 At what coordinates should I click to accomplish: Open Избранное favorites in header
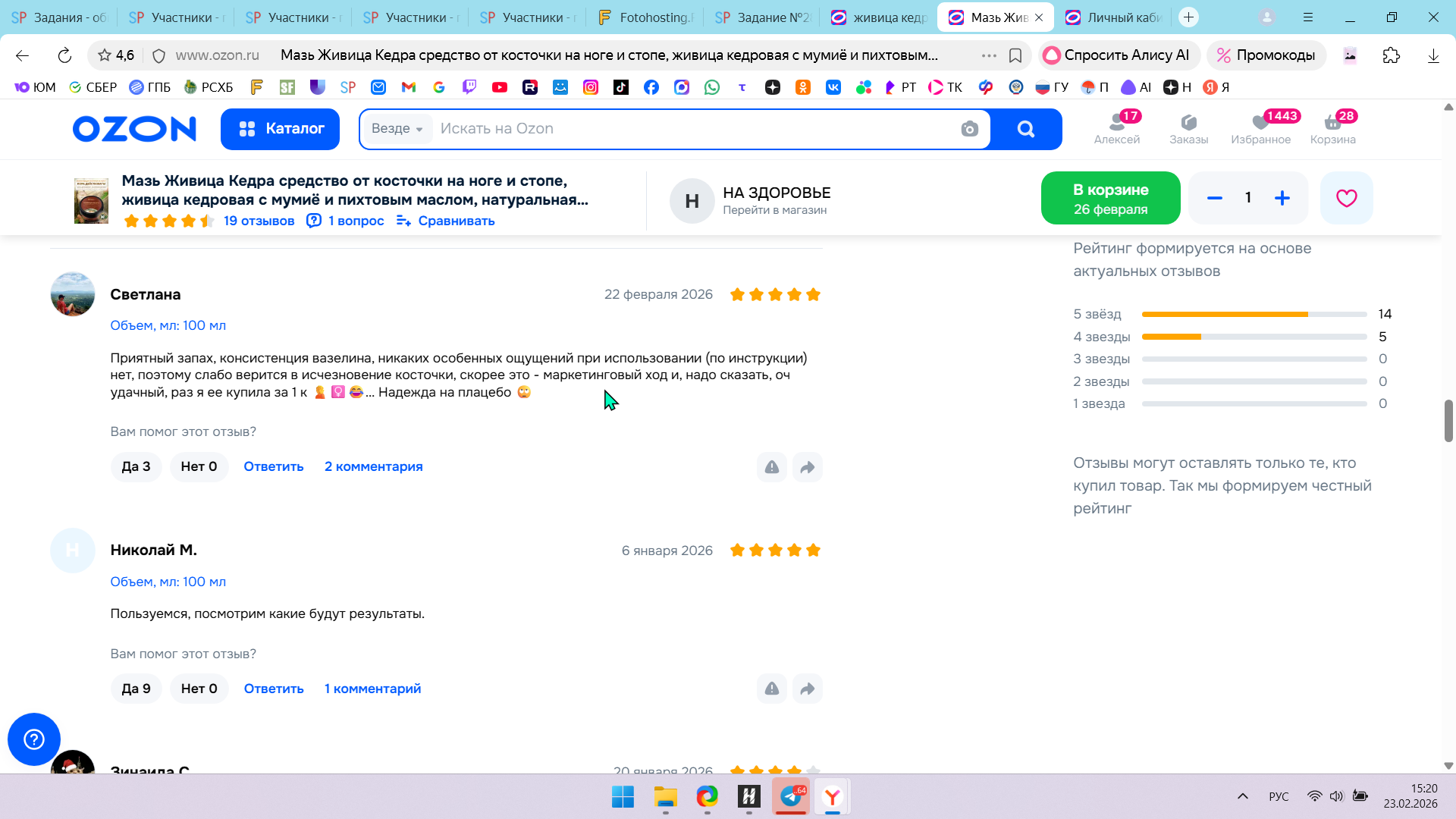[x=1260, y=128]
